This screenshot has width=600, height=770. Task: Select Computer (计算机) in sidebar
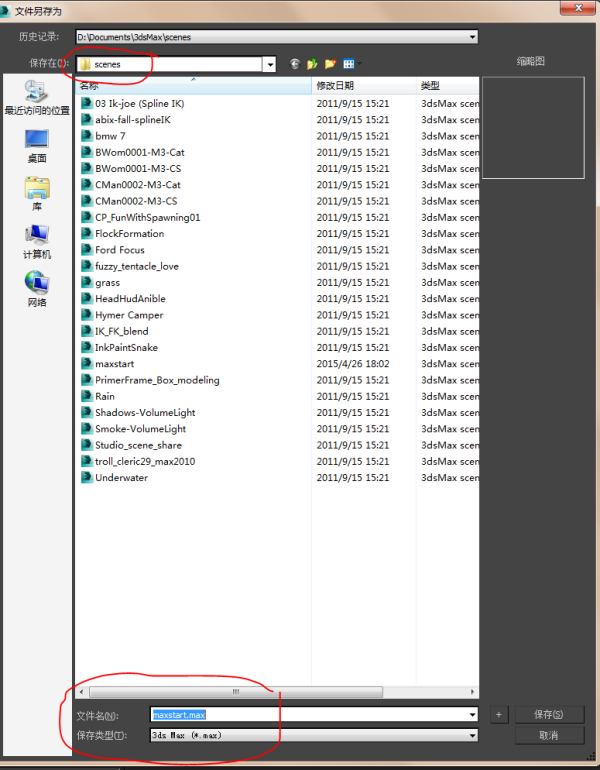[x=37, y=241]
